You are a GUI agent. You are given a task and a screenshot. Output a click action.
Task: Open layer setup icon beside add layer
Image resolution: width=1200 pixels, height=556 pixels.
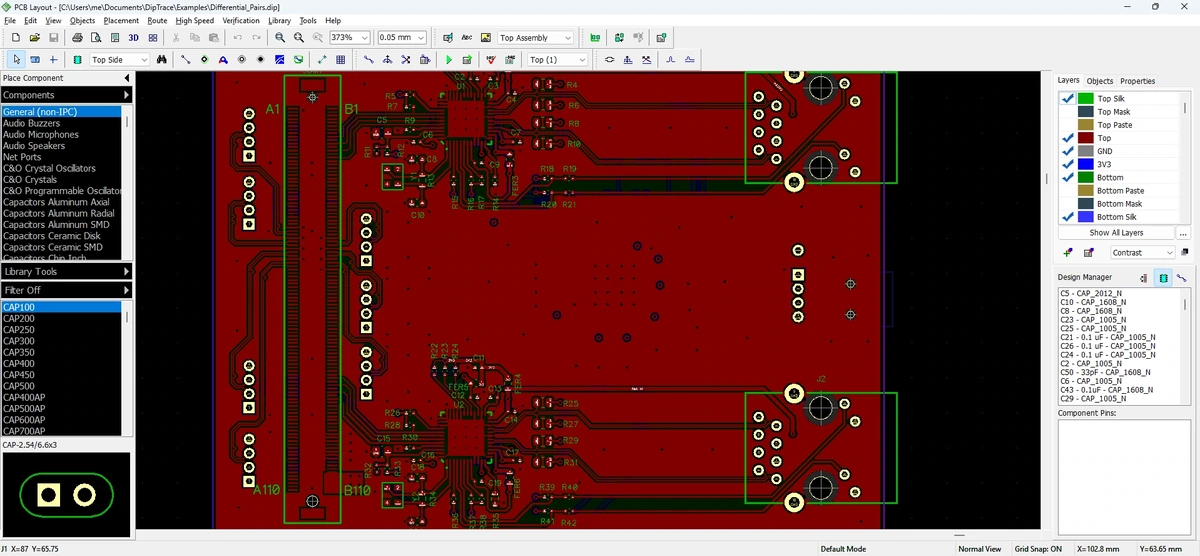1088,253
